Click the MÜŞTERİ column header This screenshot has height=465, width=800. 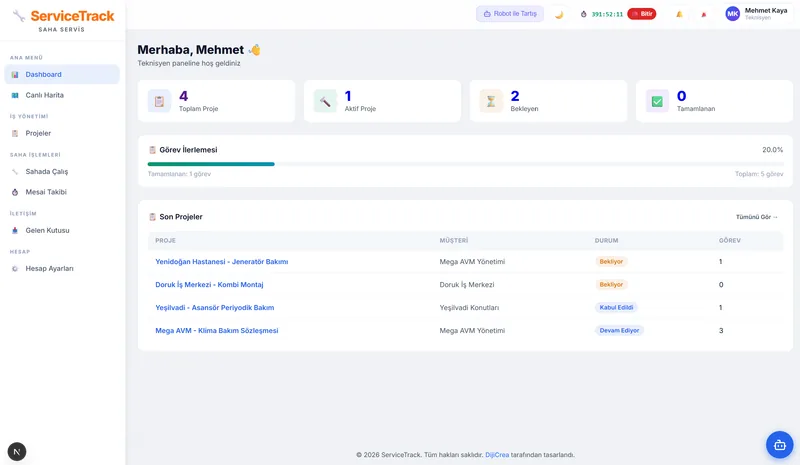coord(454,240)
